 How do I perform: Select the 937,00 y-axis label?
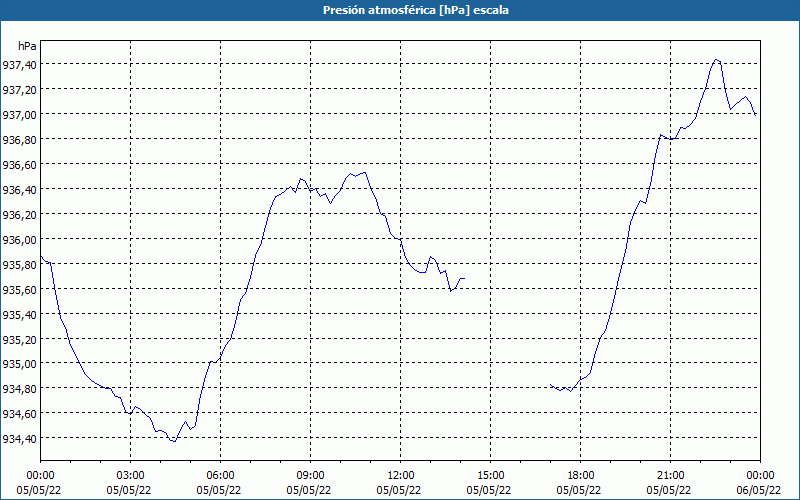click(x=19, y=114)
